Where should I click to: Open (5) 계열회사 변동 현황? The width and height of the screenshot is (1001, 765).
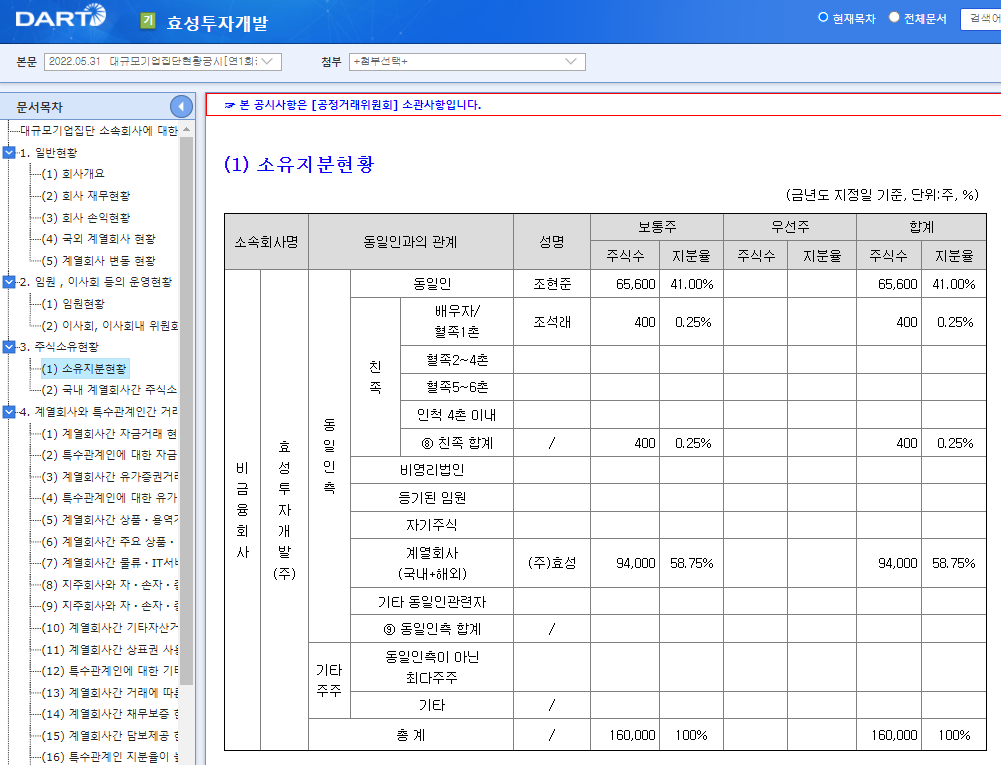pos(98,261)
